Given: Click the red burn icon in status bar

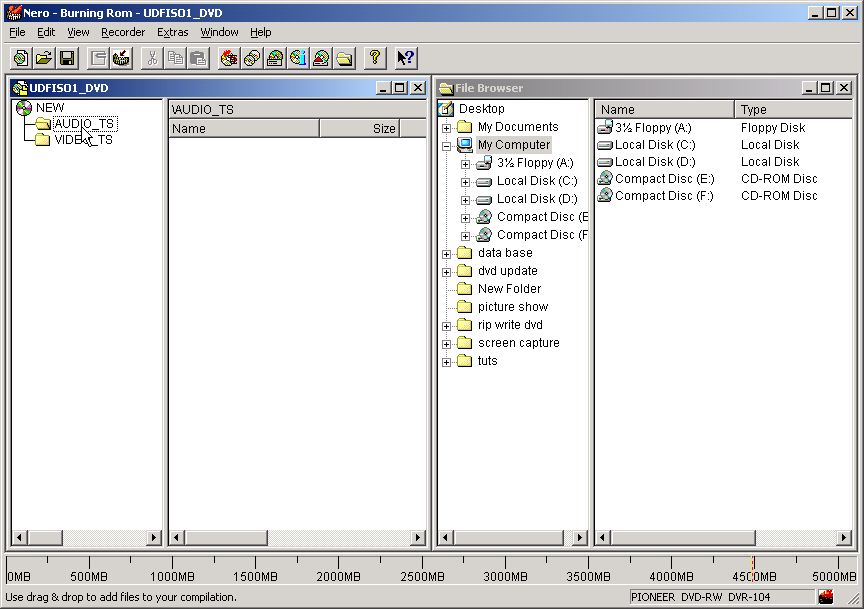Looking at the screenshot, I should click(825, 596).
